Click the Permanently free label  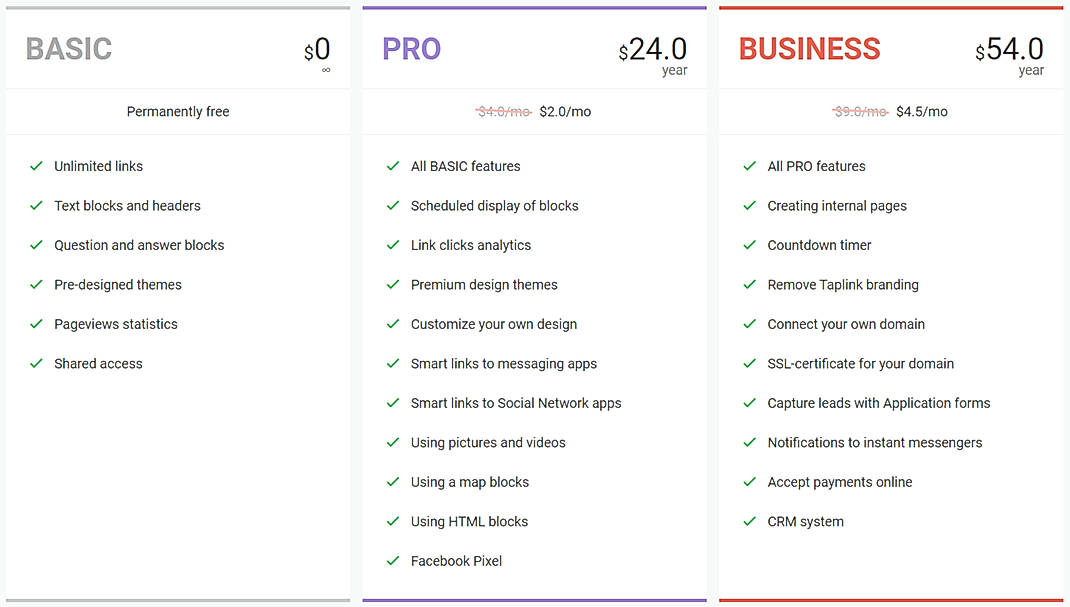pos(177,111)
